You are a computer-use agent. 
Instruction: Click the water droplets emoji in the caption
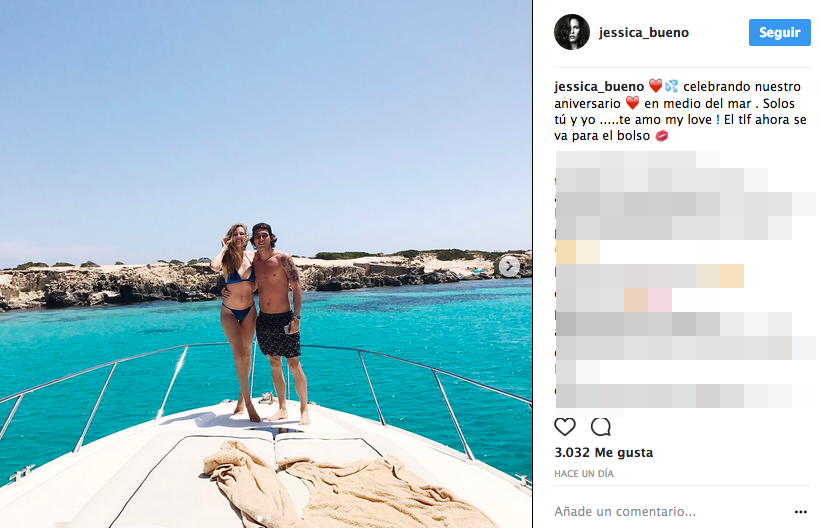coord(671,86)
